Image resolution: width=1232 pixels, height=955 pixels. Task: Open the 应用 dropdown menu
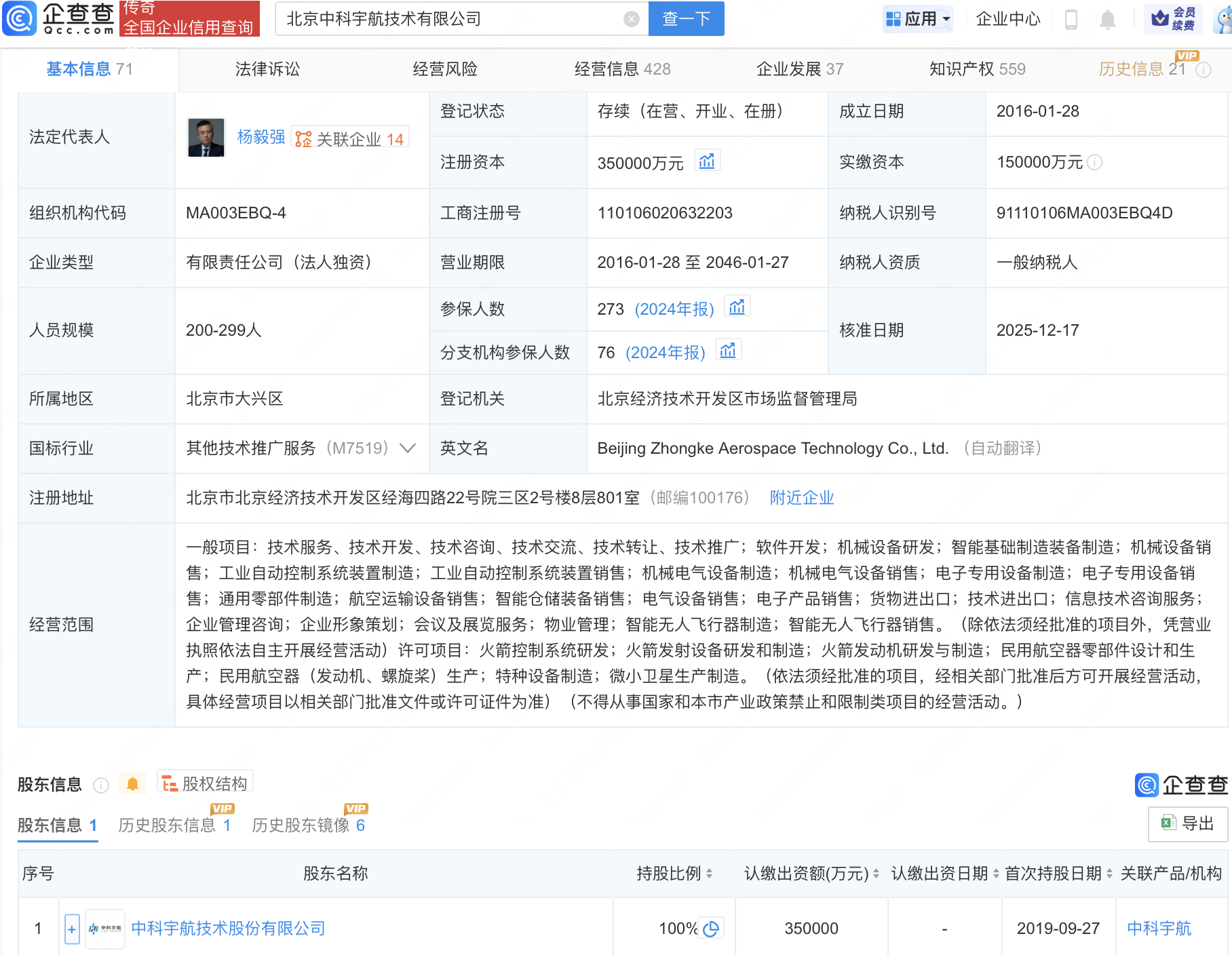919,19
